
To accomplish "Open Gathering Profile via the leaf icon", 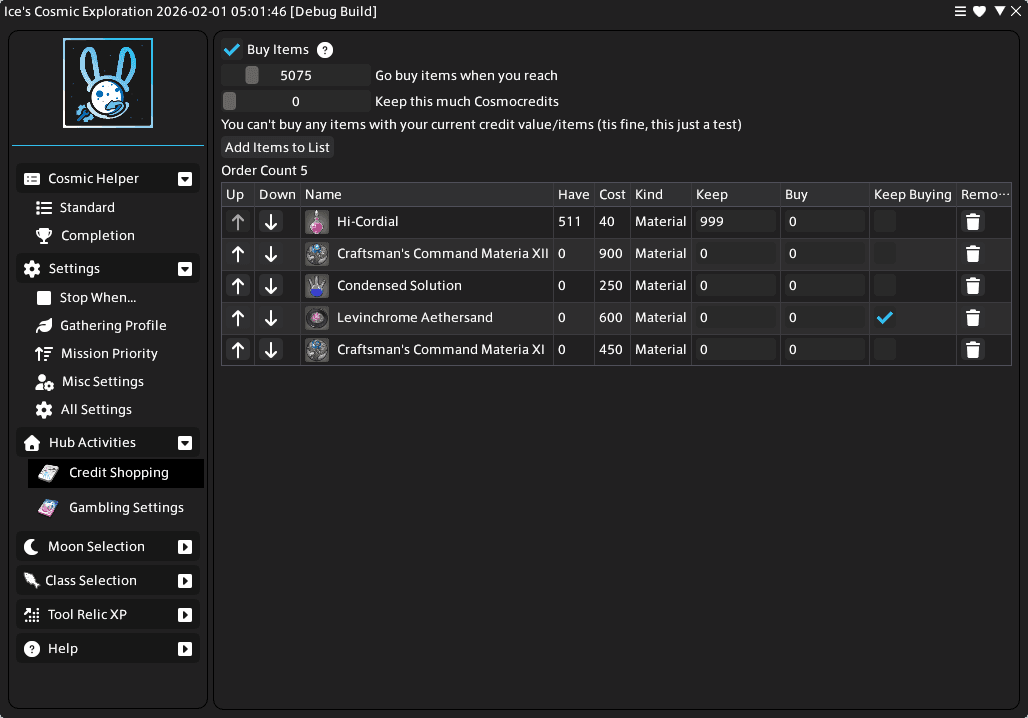I will pos(44,325).
